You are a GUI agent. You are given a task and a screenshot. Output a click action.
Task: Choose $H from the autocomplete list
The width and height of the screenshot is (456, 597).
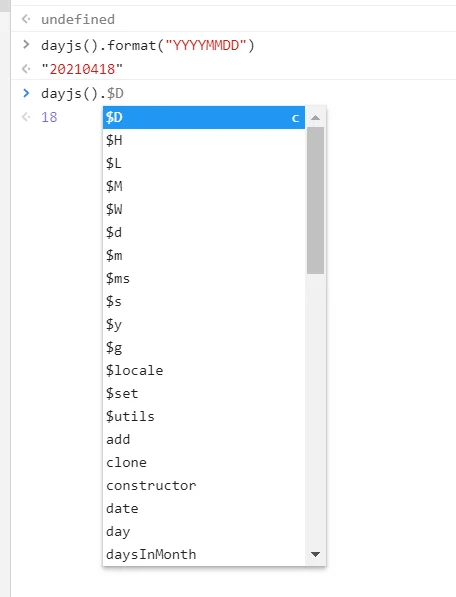tap(204, 140)
